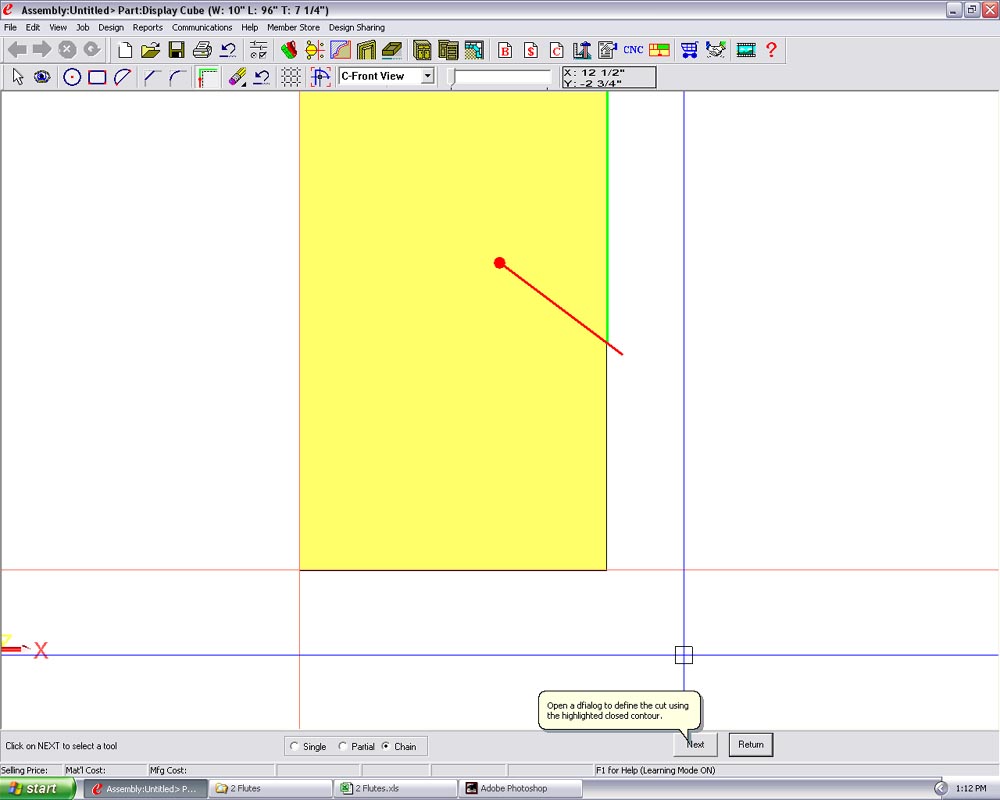The image size is (1000, 800).
Task: Click the document with house export icon
Action: [x=607, y=50]
